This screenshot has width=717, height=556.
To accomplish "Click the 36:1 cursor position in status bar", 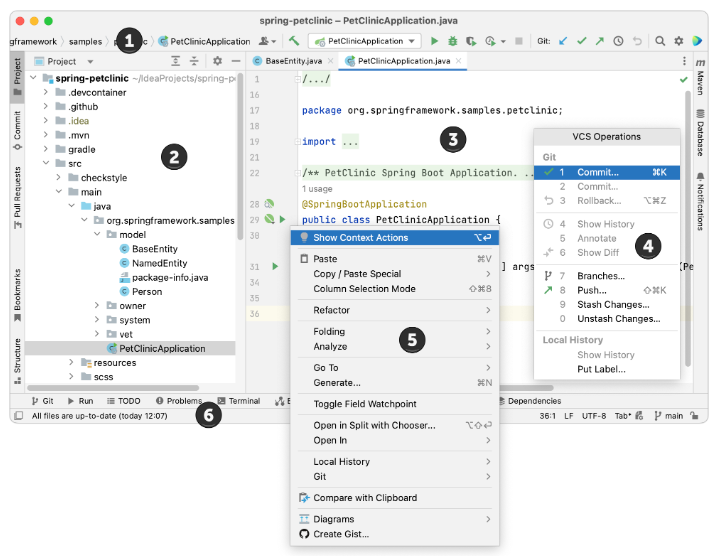I will [x=547, y=416].
